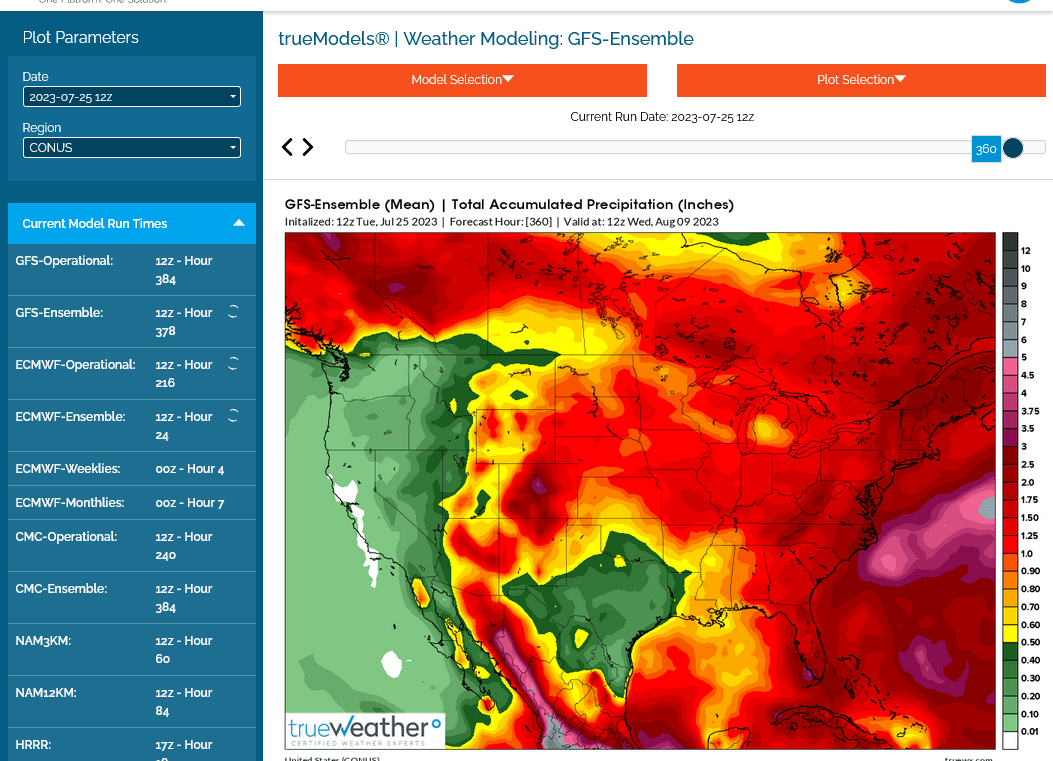Open the Plot Selection menu
Image resolution: width=1053 pixels, height=761 pixels.
[x=861, y=80]
